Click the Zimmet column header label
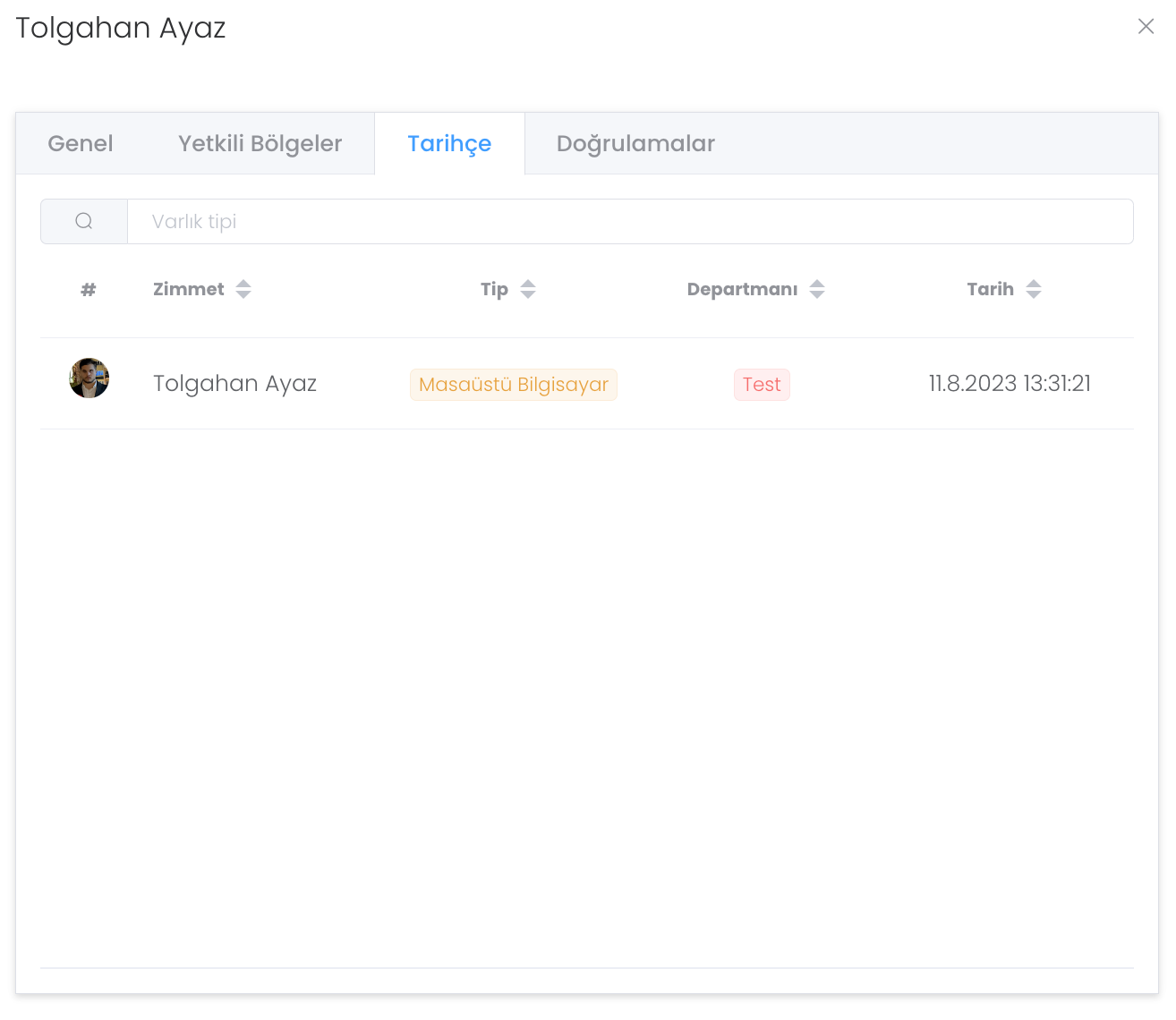1176x1020 pixels. [x=188, y=289]
